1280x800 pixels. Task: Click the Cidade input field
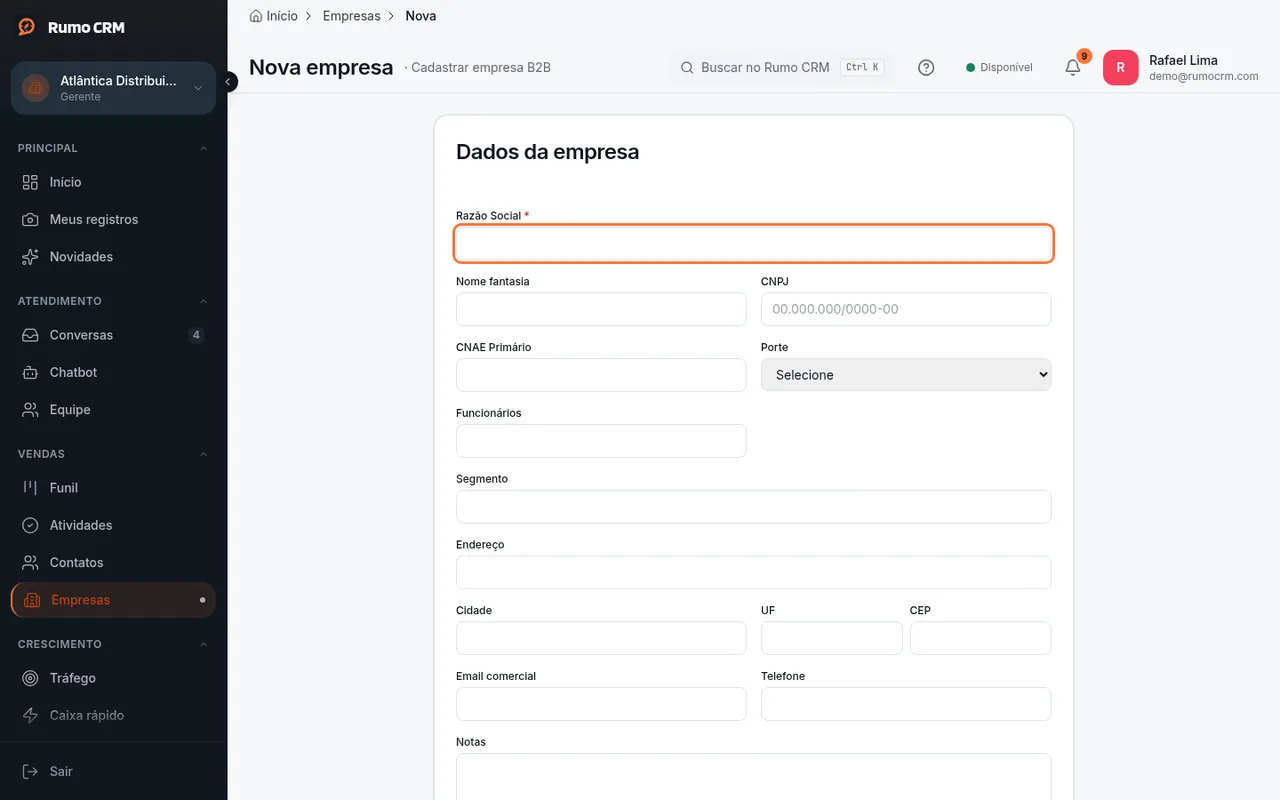coord(601,638)
